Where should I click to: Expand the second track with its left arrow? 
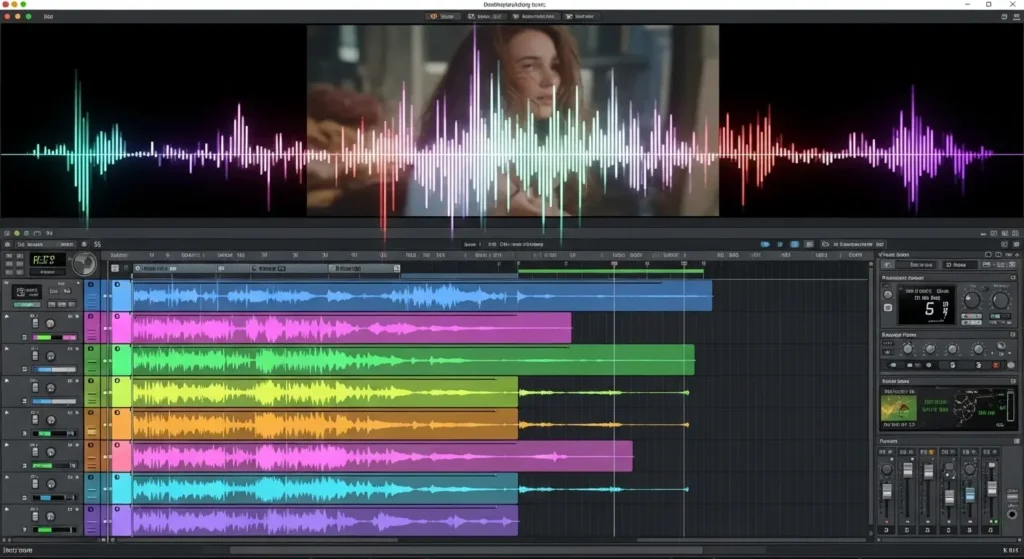[x=7, y=316]
